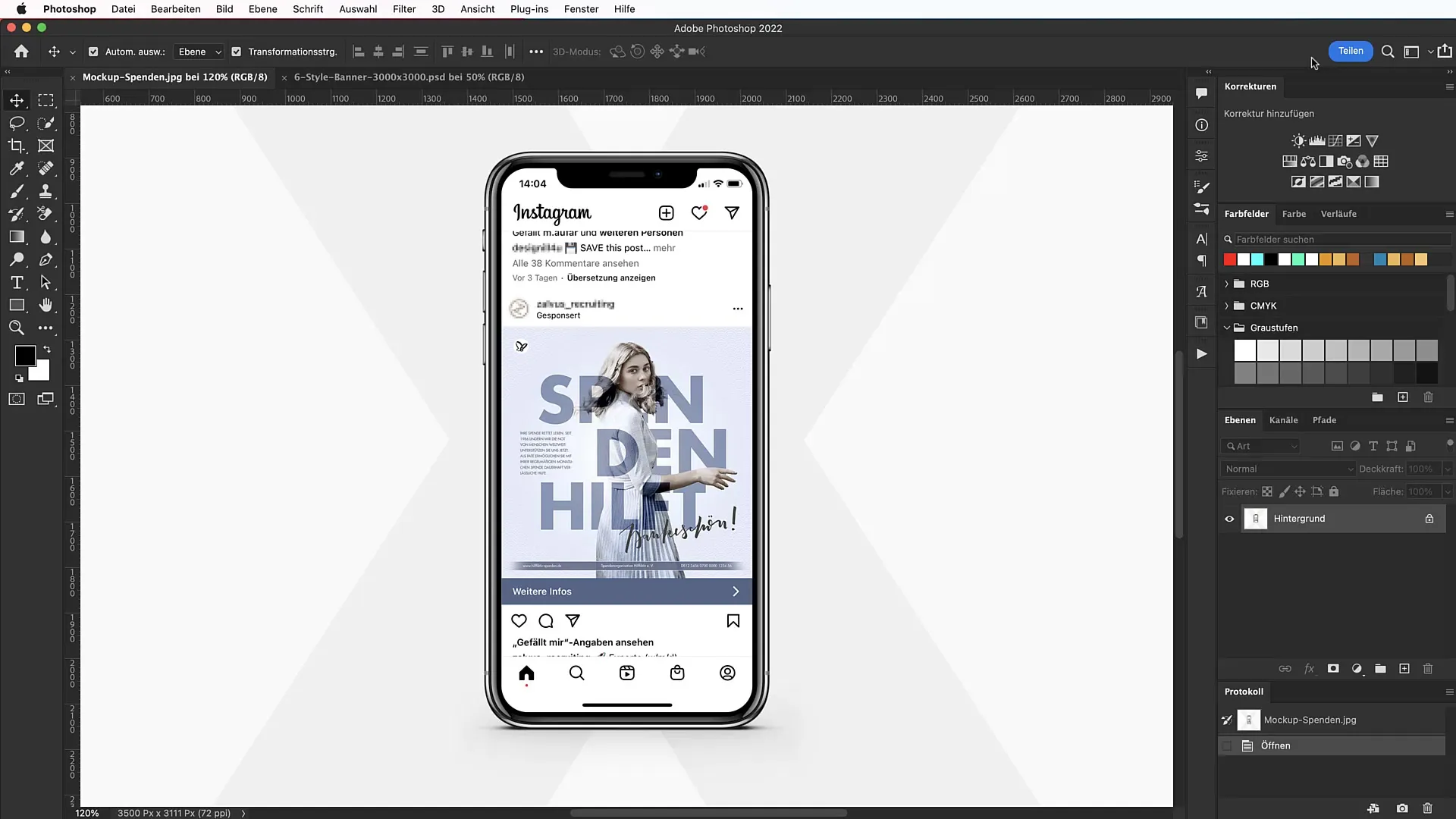Select the Lasso tool
Screen dimensions: 1456x819
point(16,122)
